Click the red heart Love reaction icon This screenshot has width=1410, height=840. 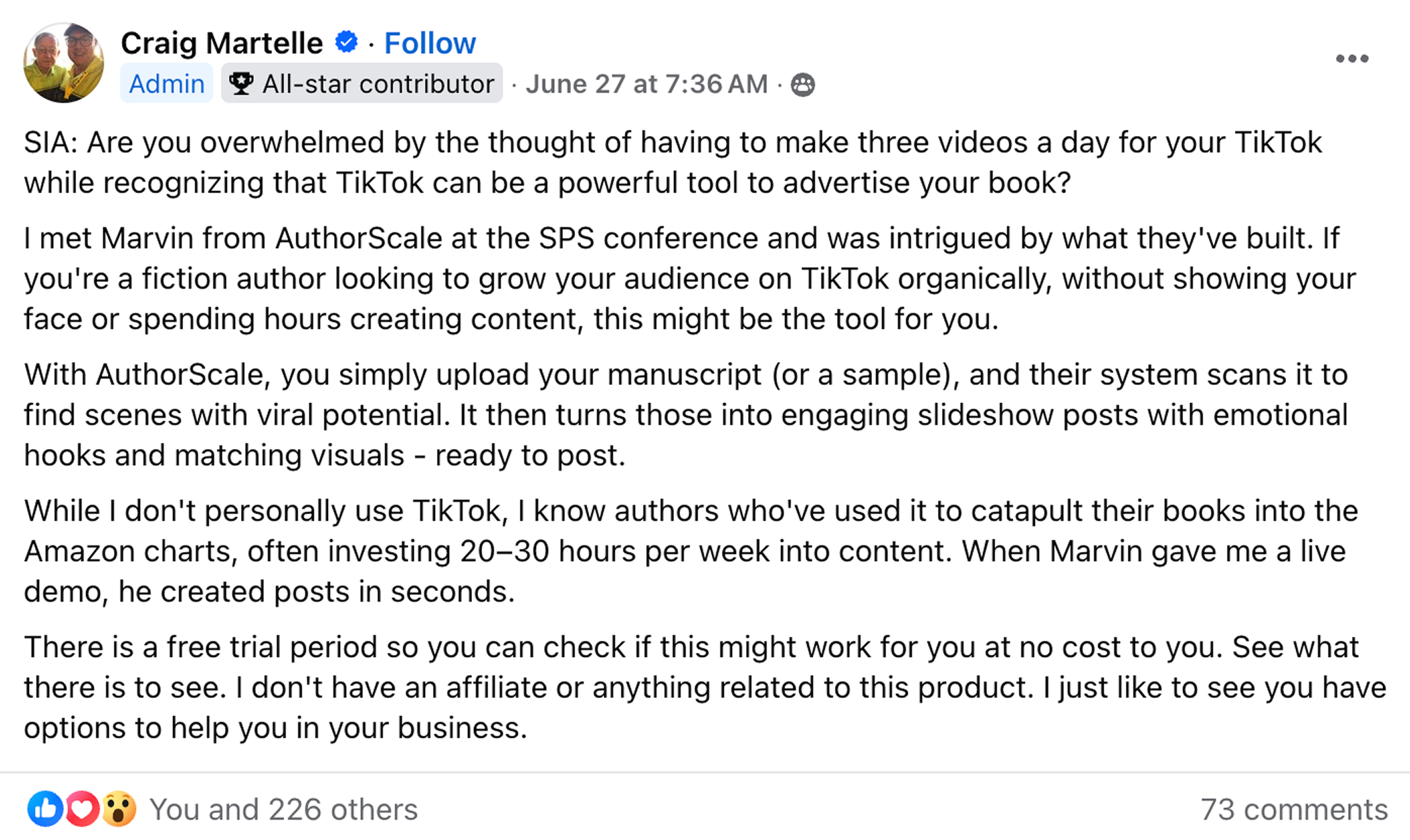pos(82,808)
